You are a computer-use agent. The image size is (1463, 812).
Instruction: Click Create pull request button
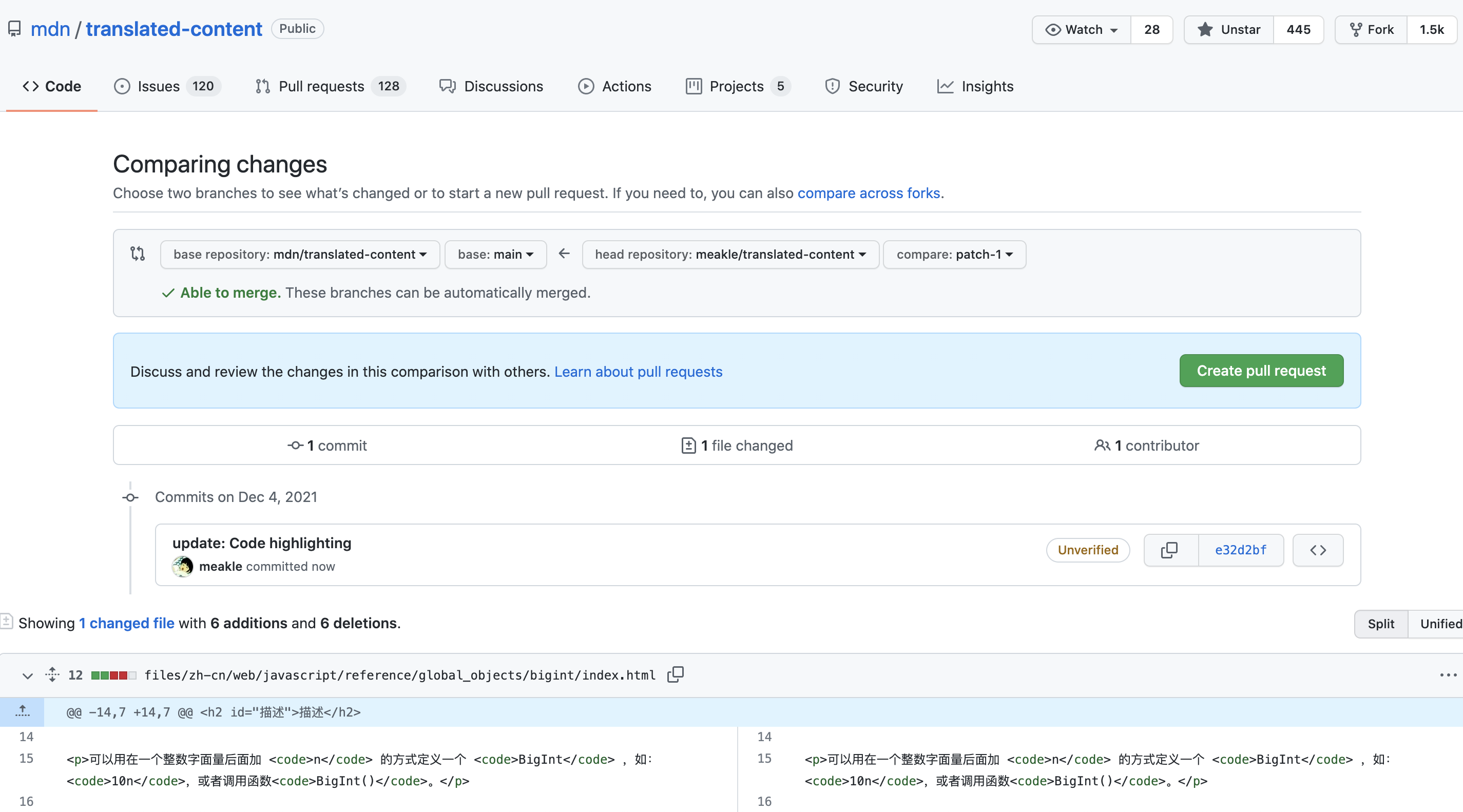[1261, 371]
